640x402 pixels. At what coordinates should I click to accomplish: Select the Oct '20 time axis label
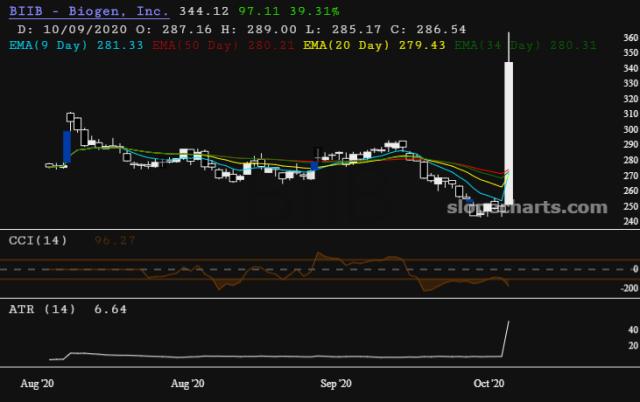point(489,384)
